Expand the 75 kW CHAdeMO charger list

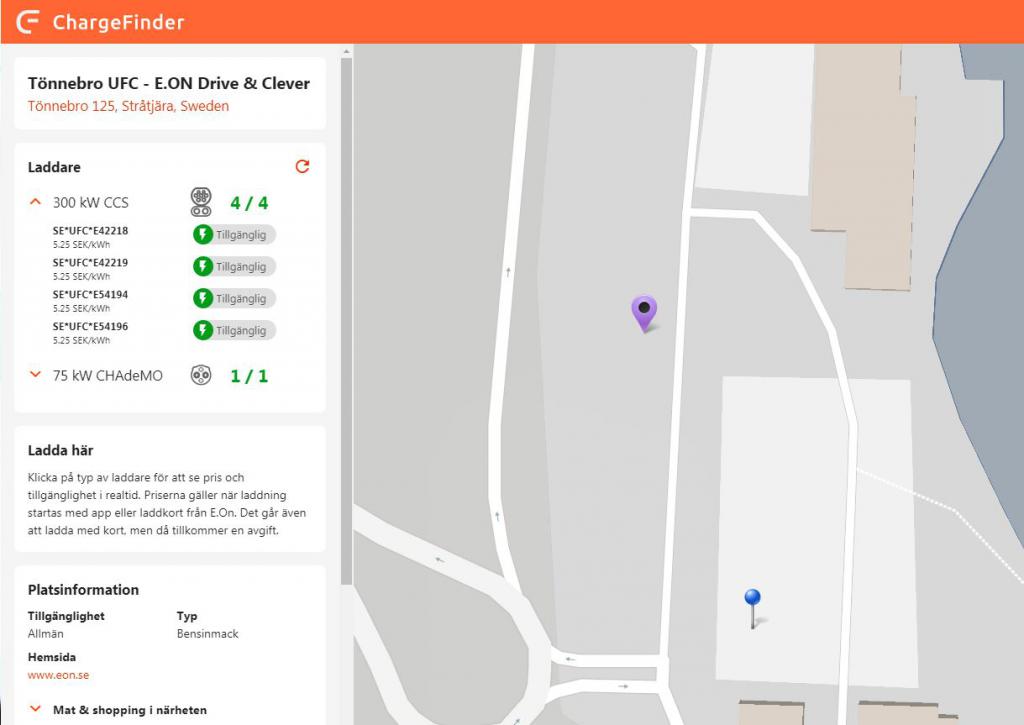click(35, 375)
